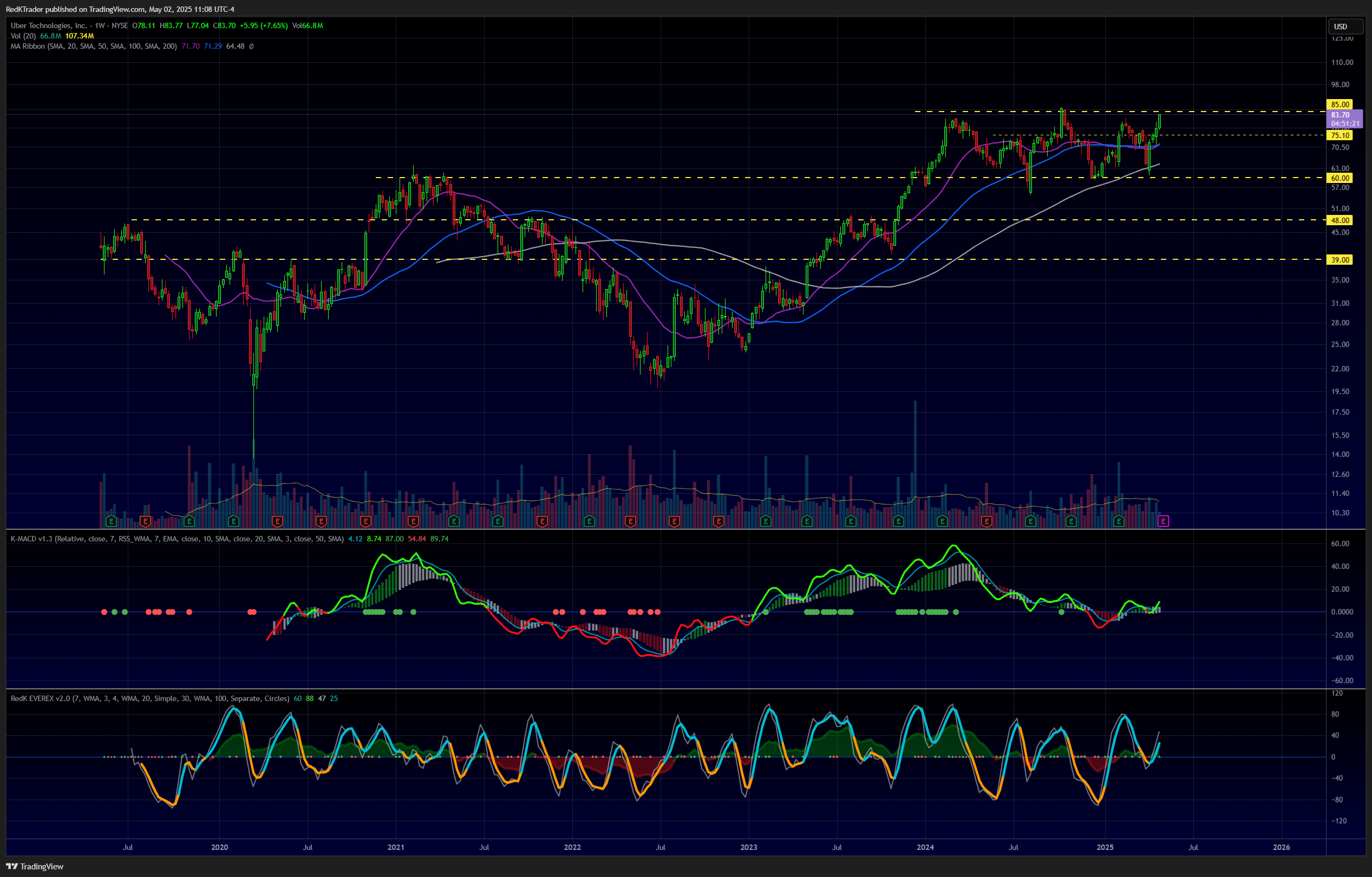Click the leftmost green earnings marker of 2019
The image size is (1372, 877).
click(x=111, y=521)
